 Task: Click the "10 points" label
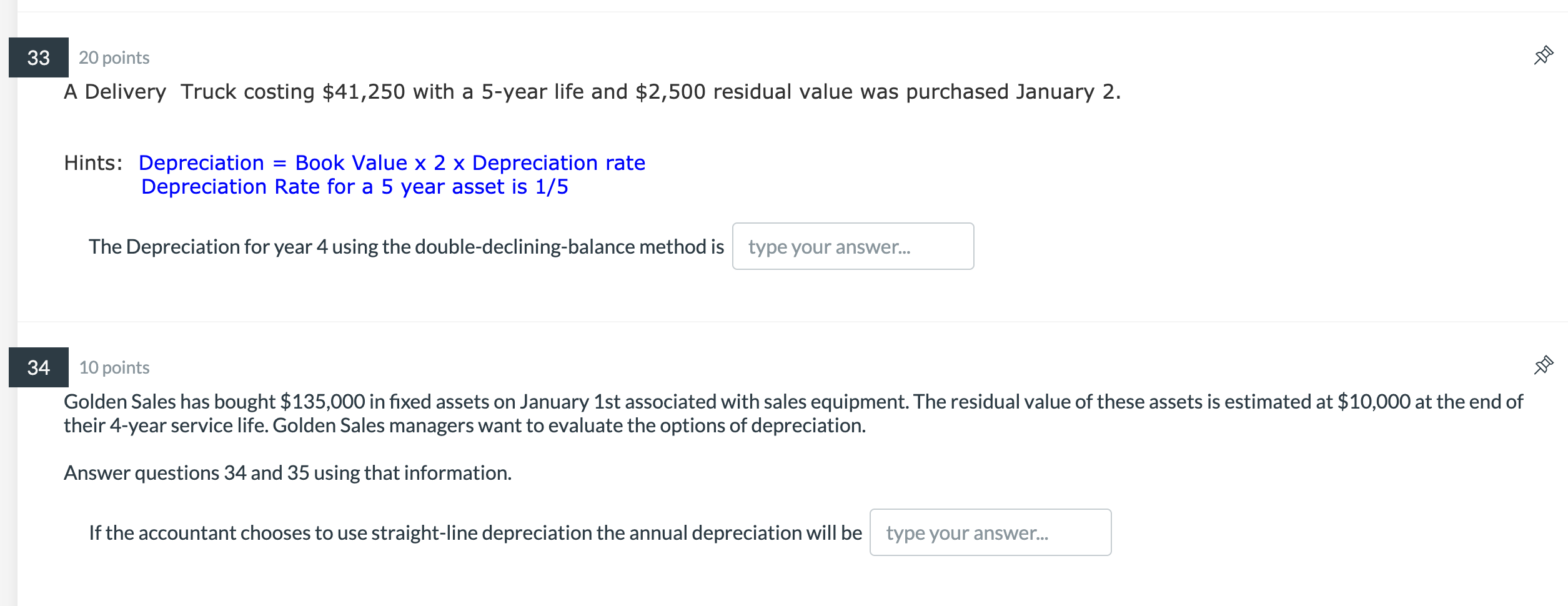coord(114,368)
